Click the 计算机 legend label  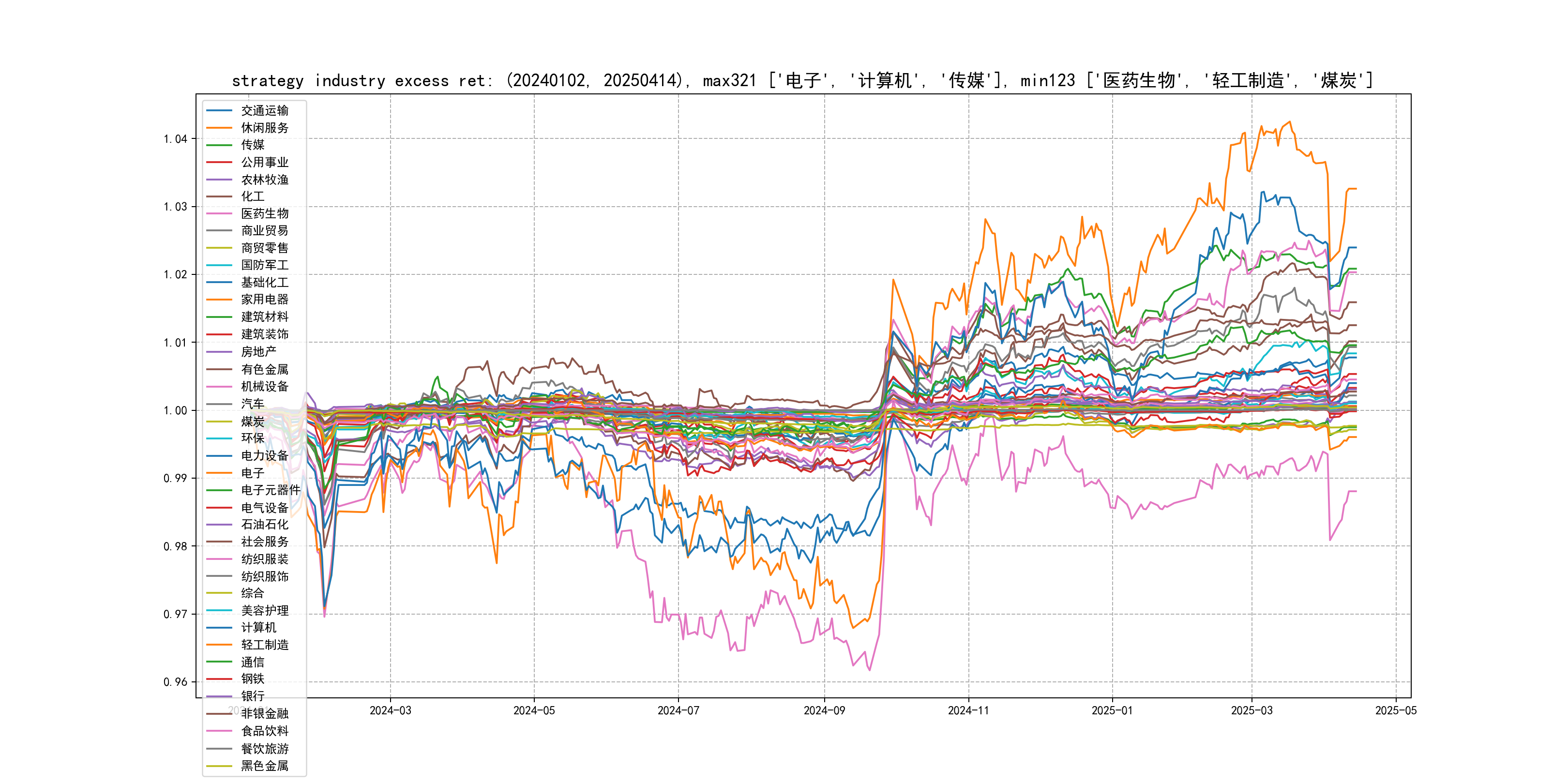[258, 628]
